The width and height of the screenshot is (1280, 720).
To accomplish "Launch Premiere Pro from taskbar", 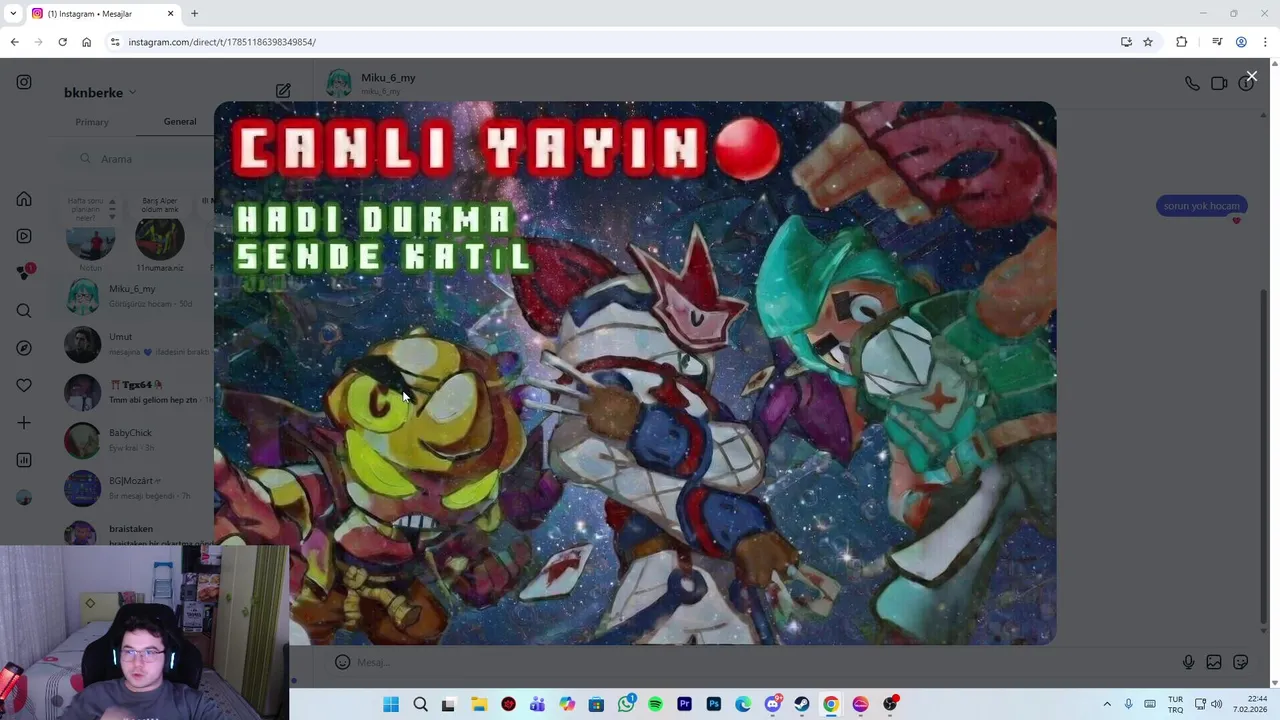I will pyautogui.click(x=684, y=704).
